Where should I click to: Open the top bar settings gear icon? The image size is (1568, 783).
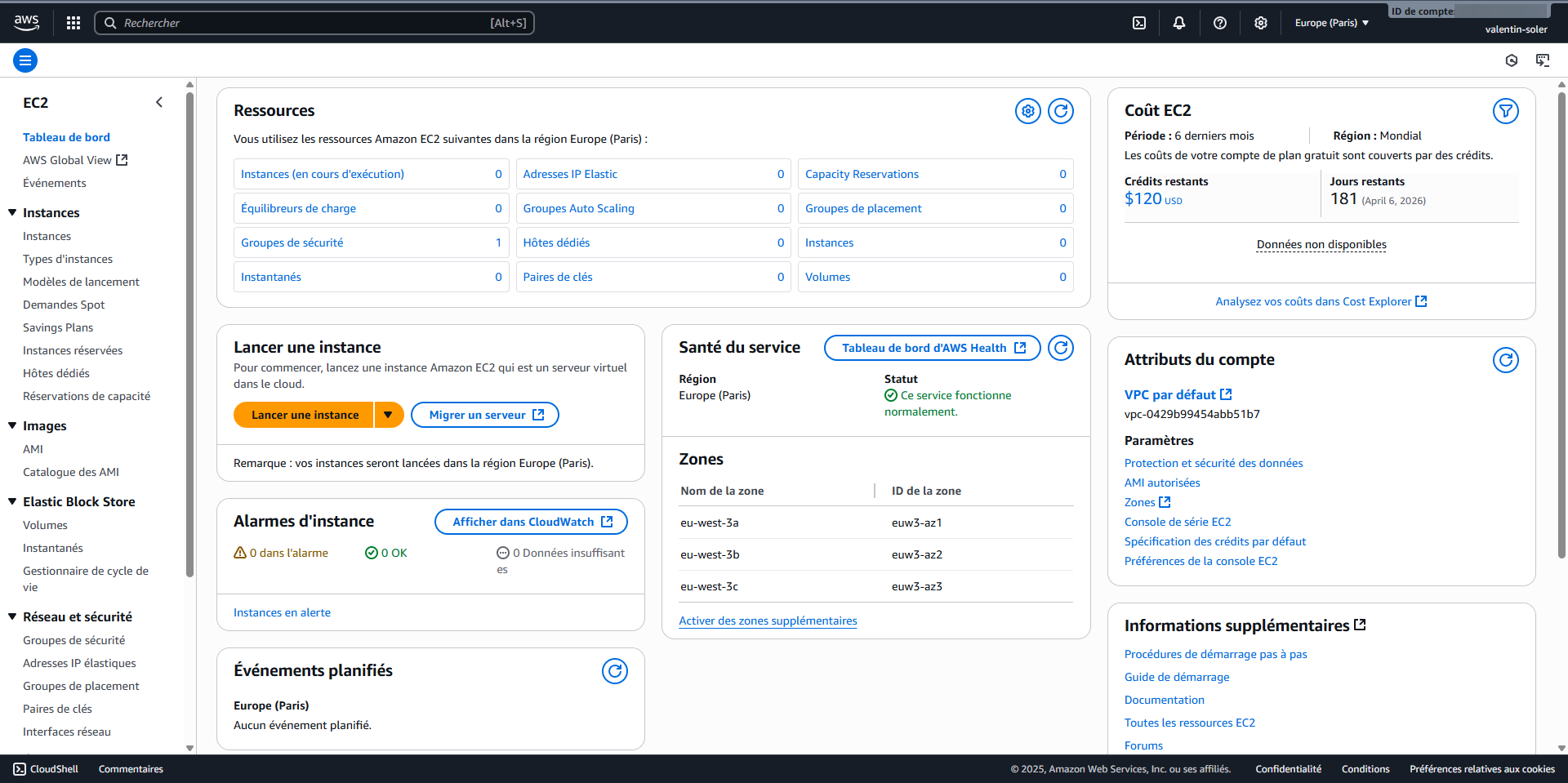(1260, 22)
